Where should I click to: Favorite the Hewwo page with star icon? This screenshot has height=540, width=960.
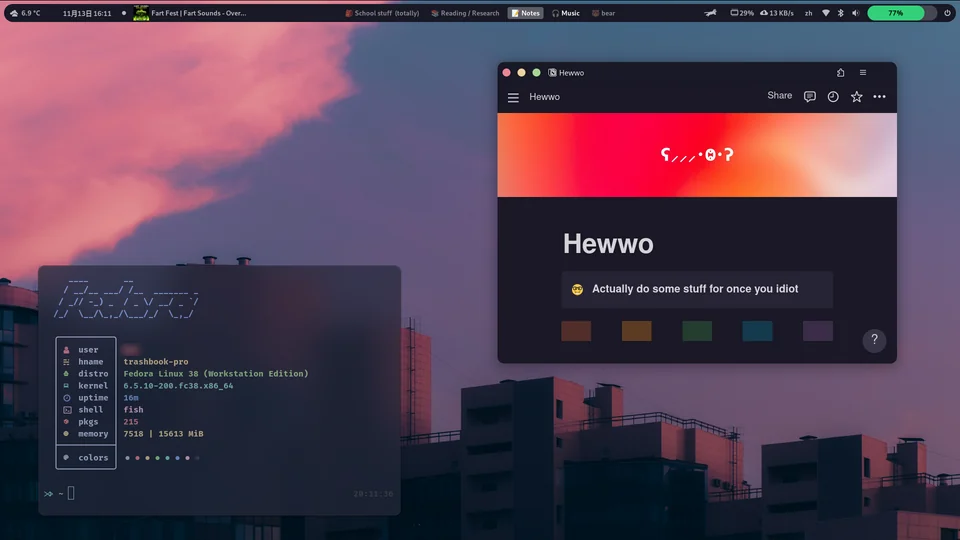coord(857,97)
